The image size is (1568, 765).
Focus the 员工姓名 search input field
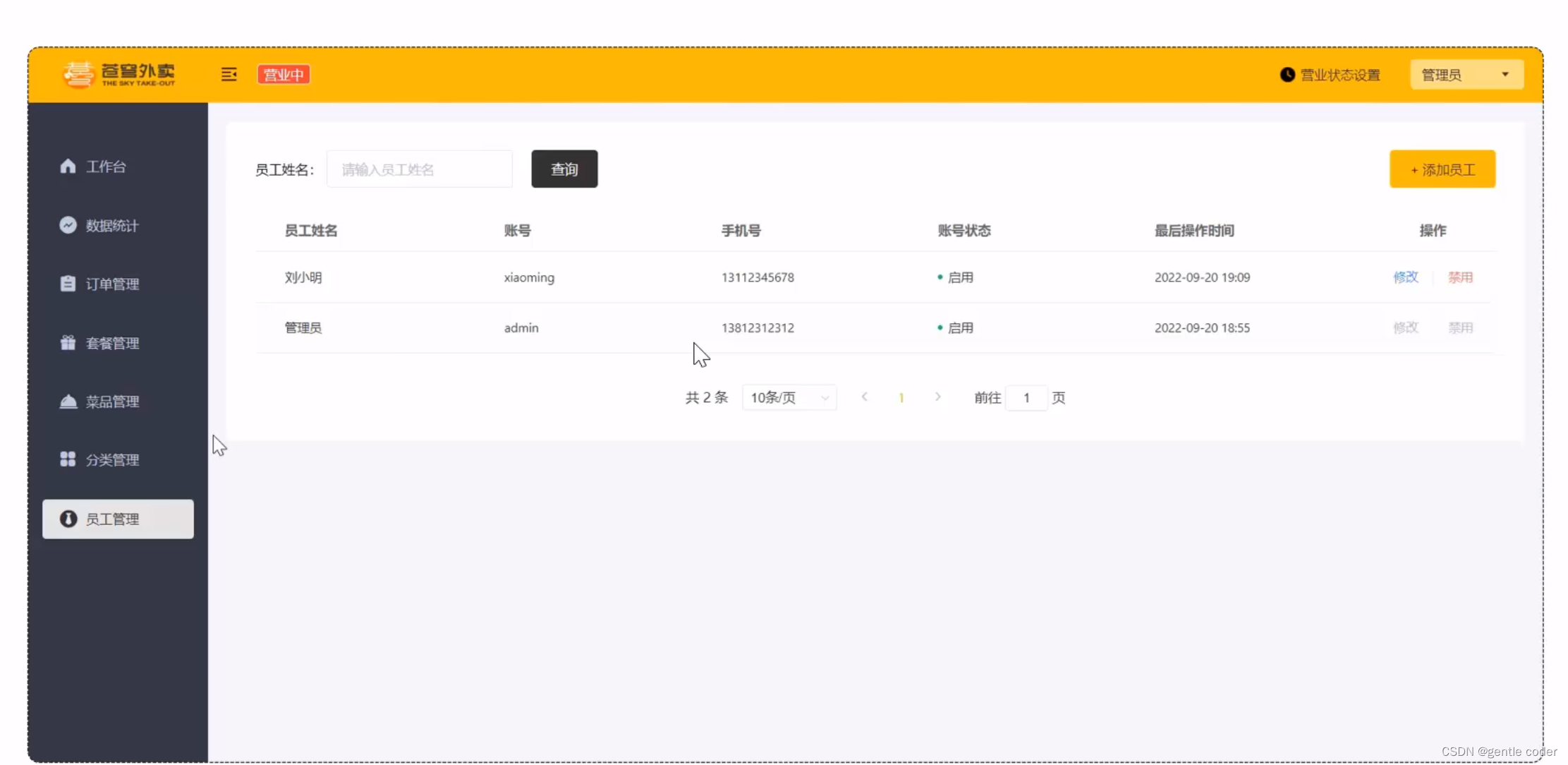pos(419,169)
